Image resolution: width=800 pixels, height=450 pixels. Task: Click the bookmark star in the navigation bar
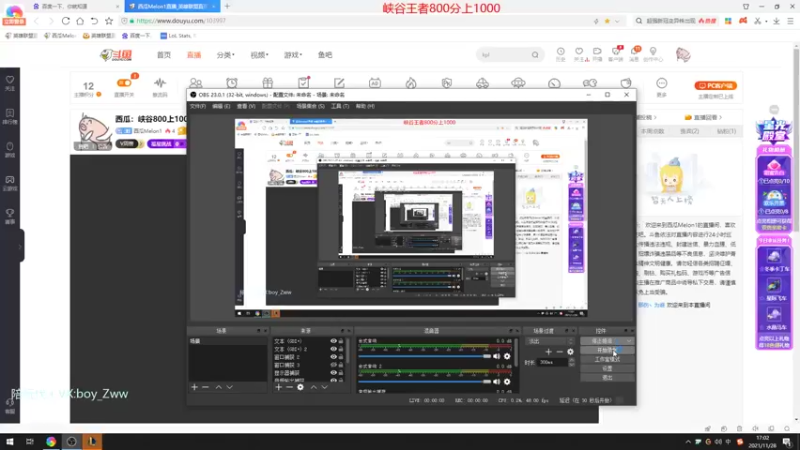click(x=109, y=21)
